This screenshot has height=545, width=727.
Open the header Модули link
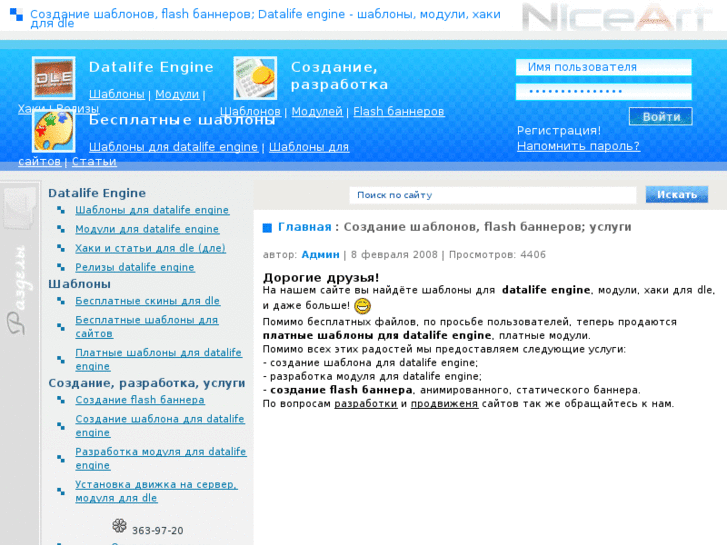coord(177,94)
